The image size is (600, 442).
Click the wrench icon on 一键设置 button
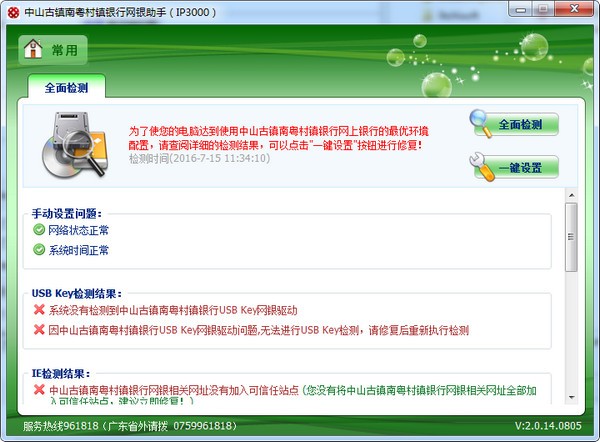[482, 167]
